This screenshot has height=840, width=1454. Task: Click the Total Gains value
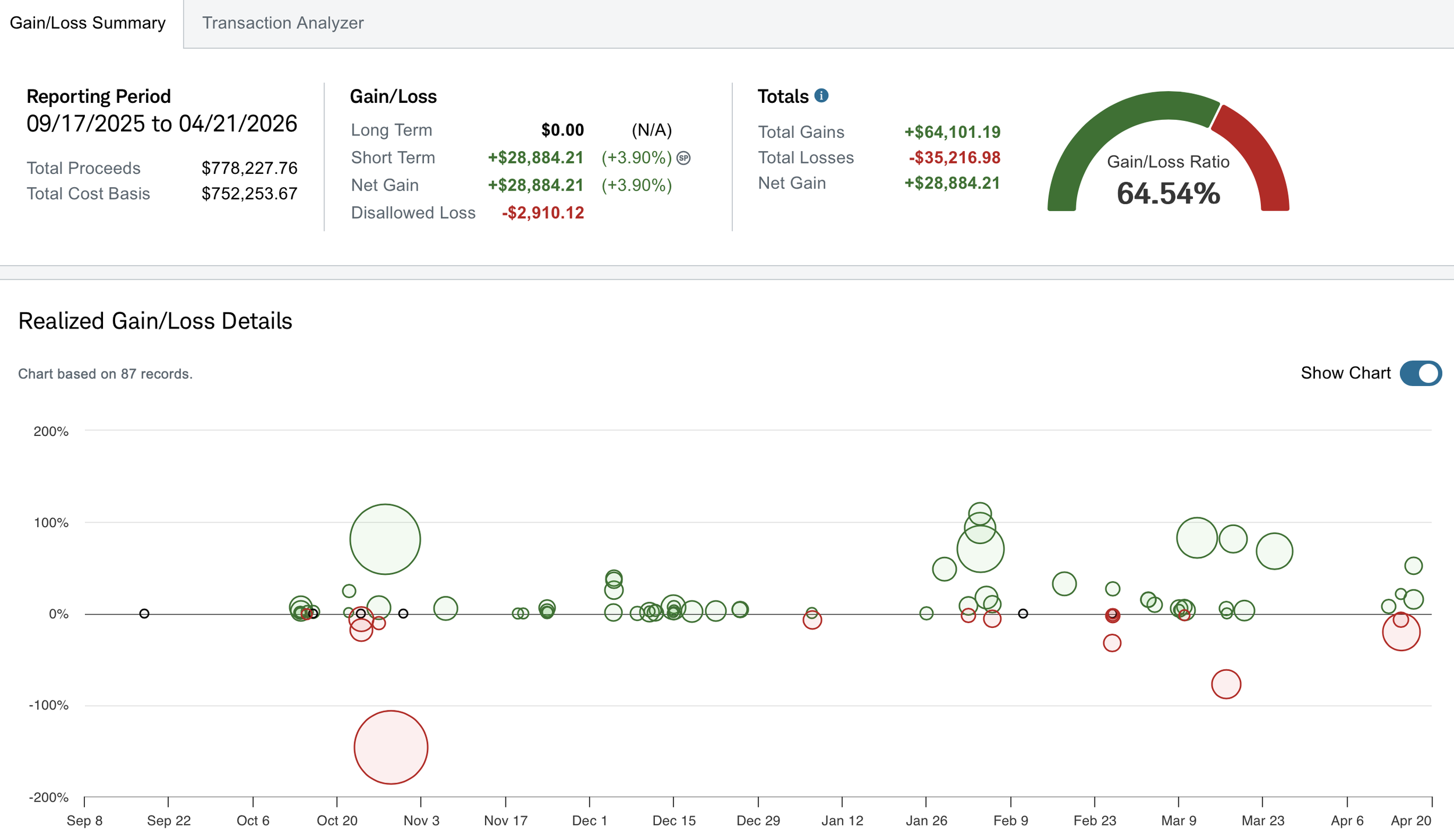click(x=952, y=132)
